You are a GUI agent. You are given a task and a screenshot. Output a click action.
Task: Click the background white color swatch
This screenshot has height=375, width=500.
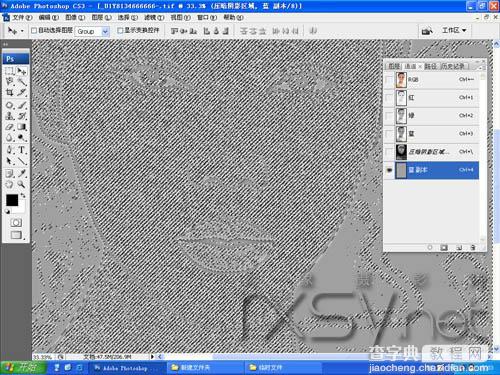click(x=21, y=208)
